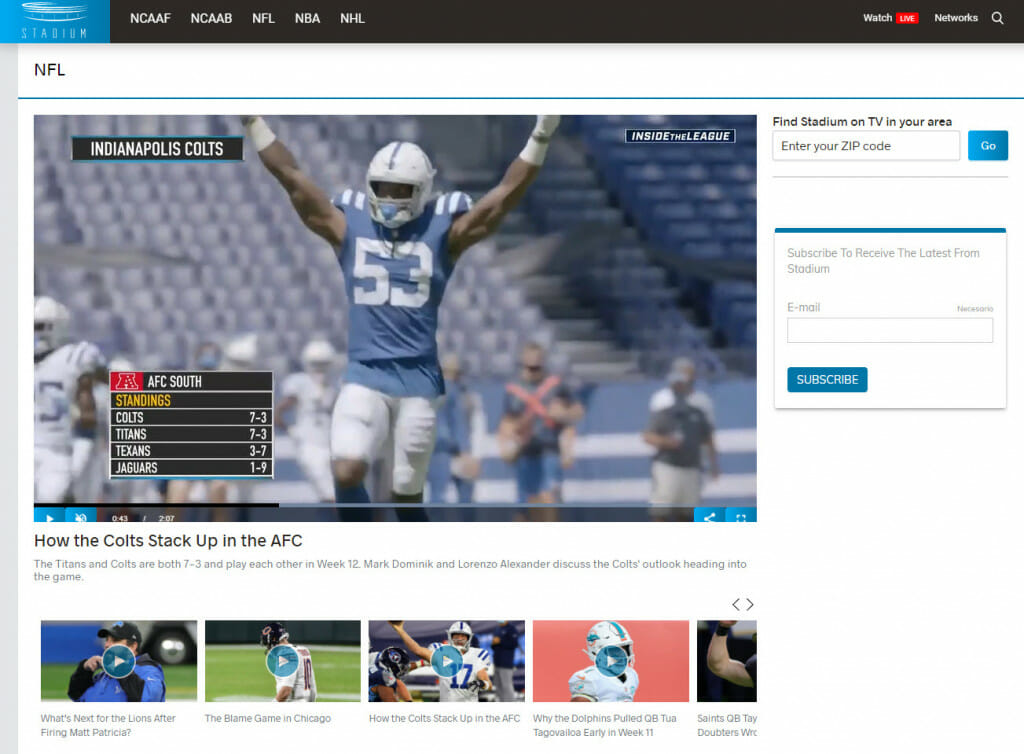The height and width of the screenshot is (754, 1024).
Task: Open "What's Next for the Lions" caption link
Action: pos(108,725)
